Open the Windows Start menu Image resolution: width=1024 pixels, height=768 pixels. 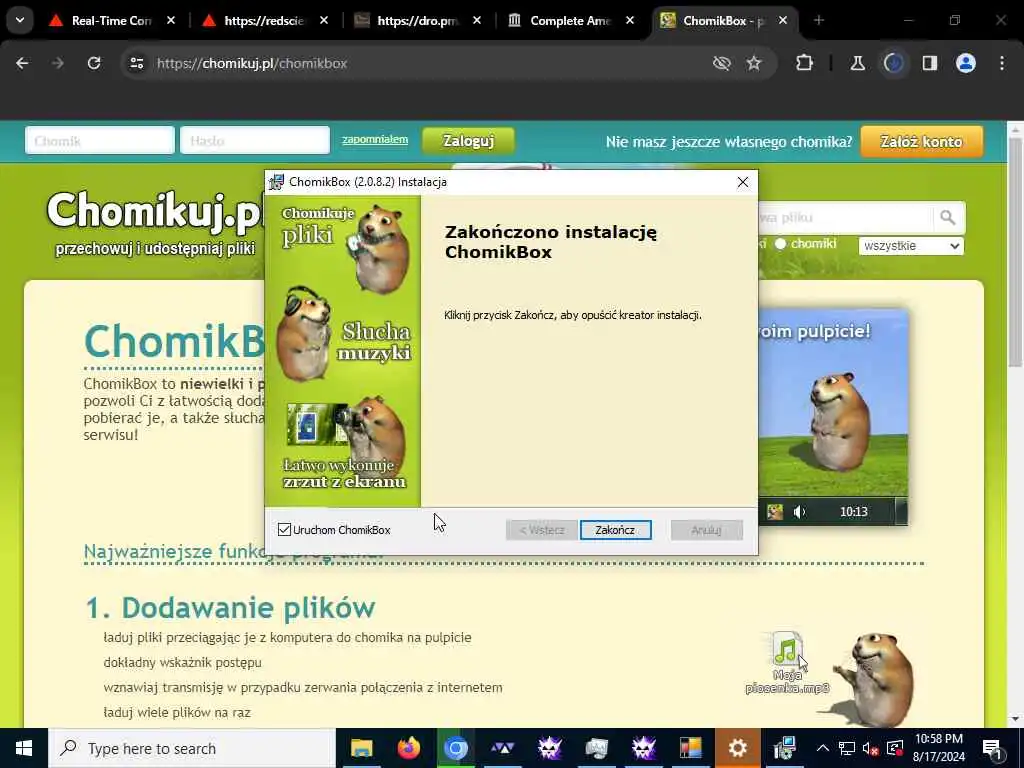(24, 748)
